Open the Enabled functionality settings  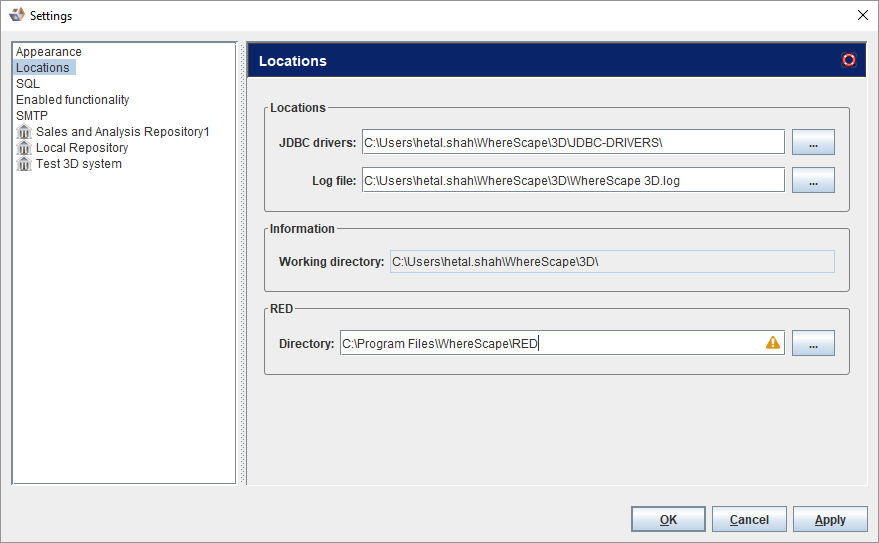point(72,100)
